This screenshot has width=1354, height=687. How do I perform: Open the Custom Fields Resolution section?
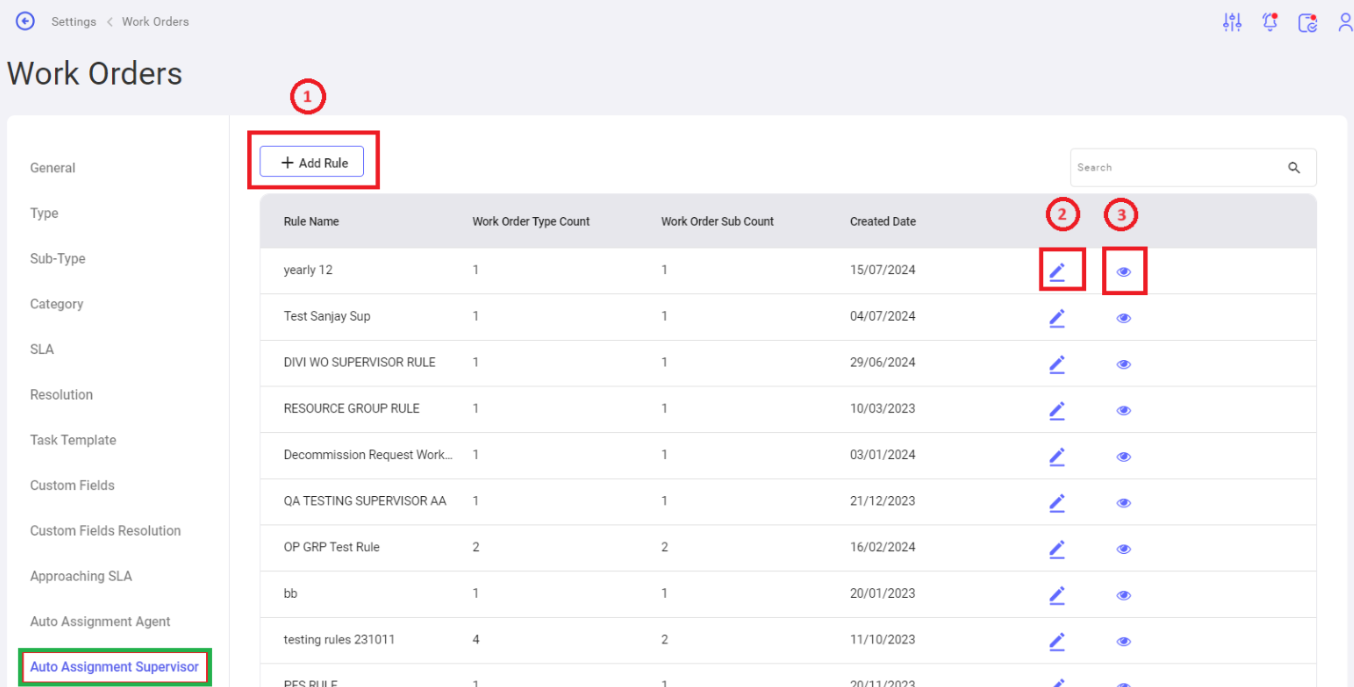coord(105,531)
